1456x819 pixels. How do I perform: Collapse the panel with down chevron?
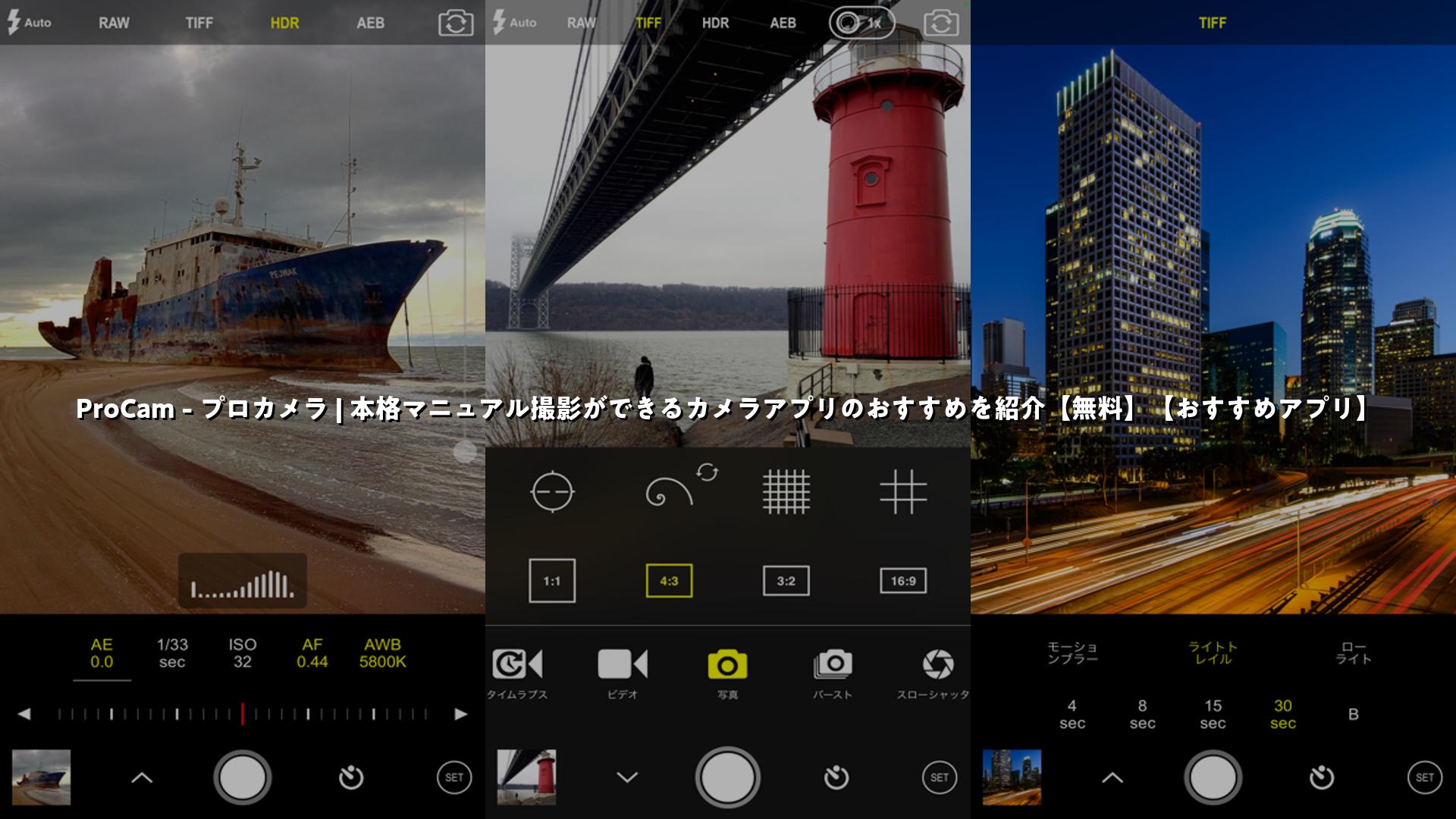[x=627, y=777]
